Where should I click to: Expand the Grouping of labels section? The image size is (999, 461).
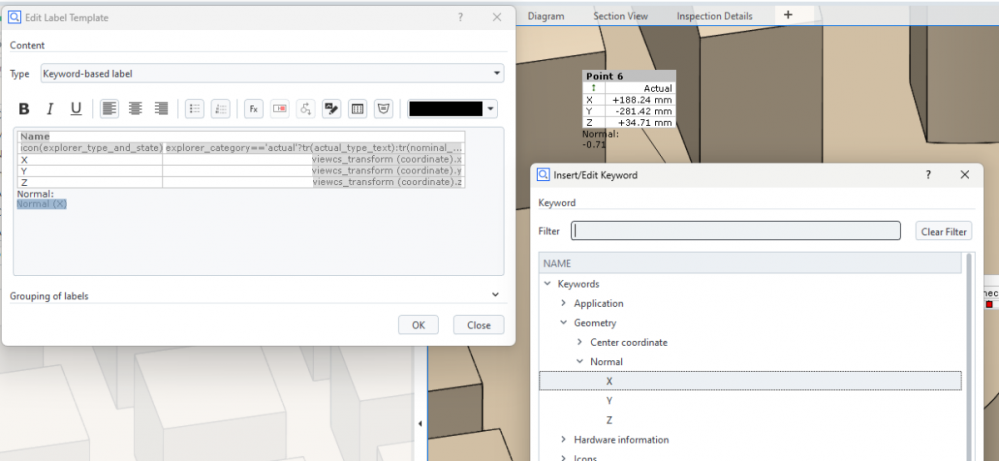[x=496, y=295]
